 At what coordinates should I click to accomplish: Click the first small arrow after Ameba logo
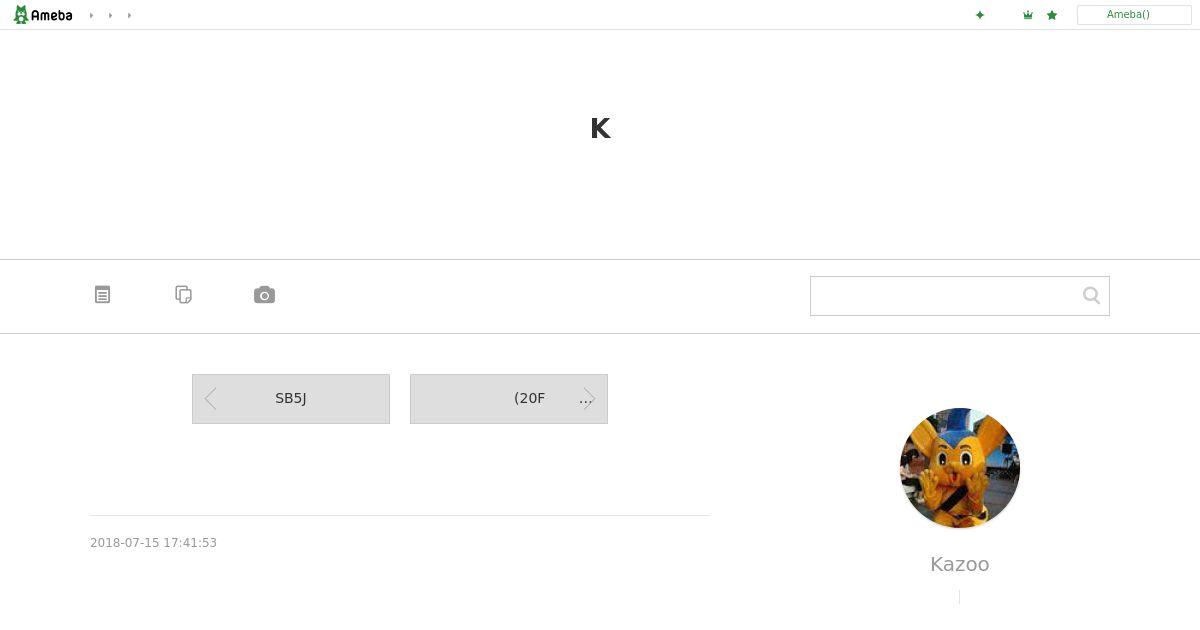click(x=91, y=15)
